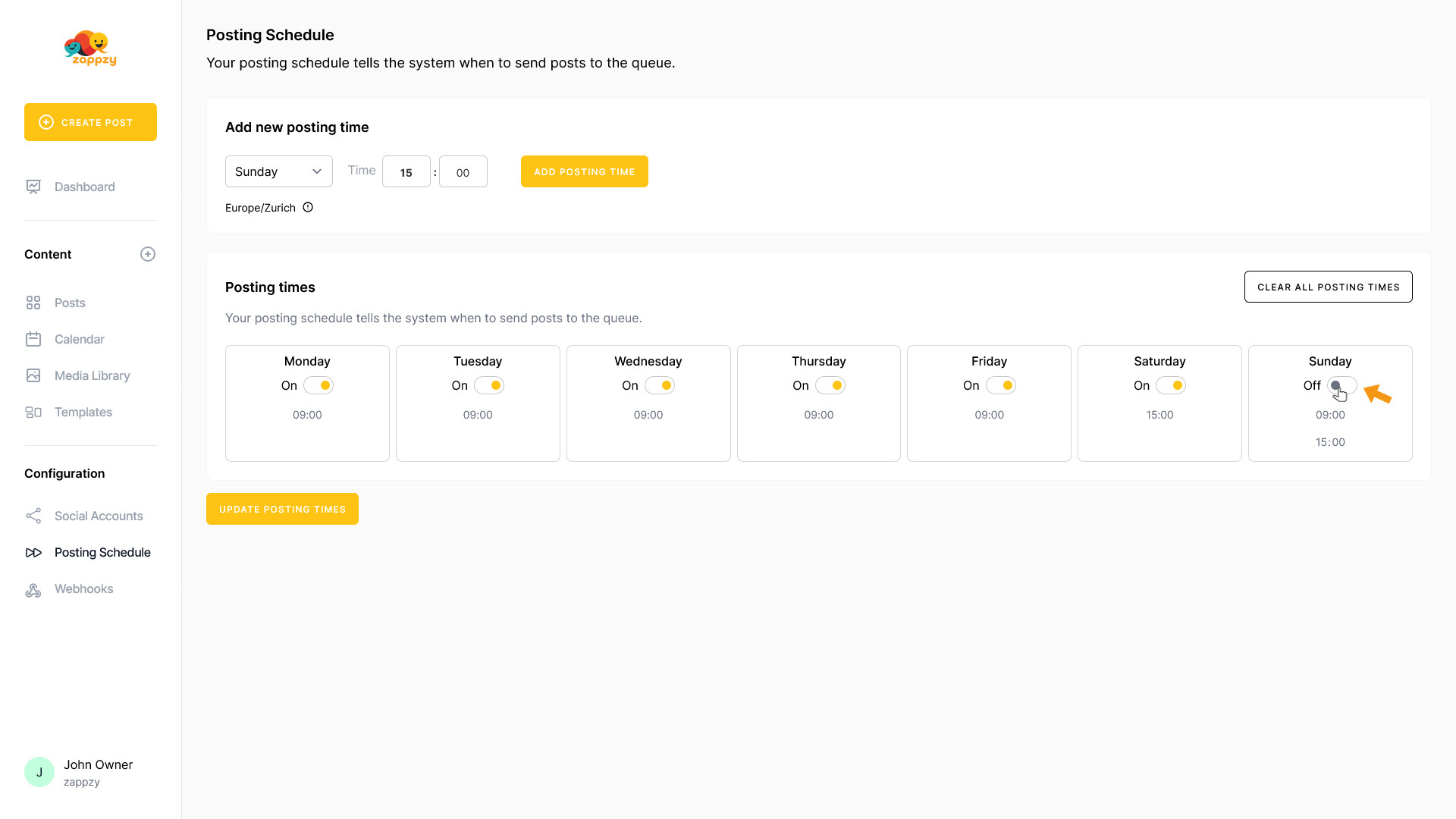Click the Webhooks icon in sidebar
Screen dimensions: 1456x819
[x=33, y=589]
